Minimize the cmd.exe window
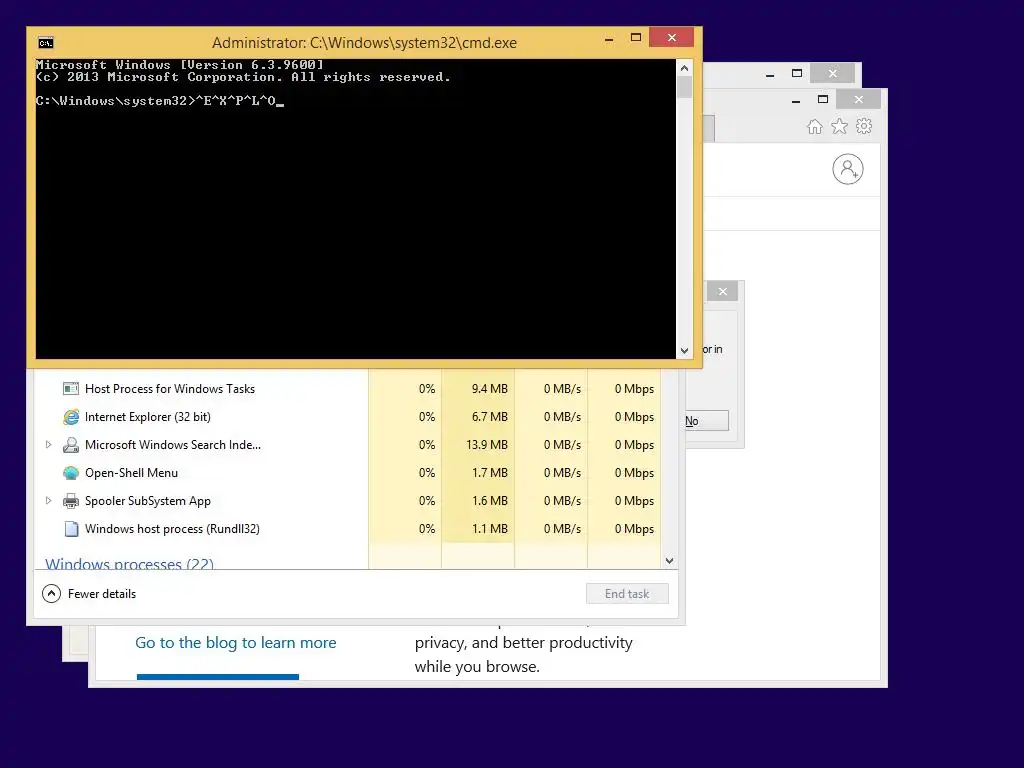 [x=609, y=39]
